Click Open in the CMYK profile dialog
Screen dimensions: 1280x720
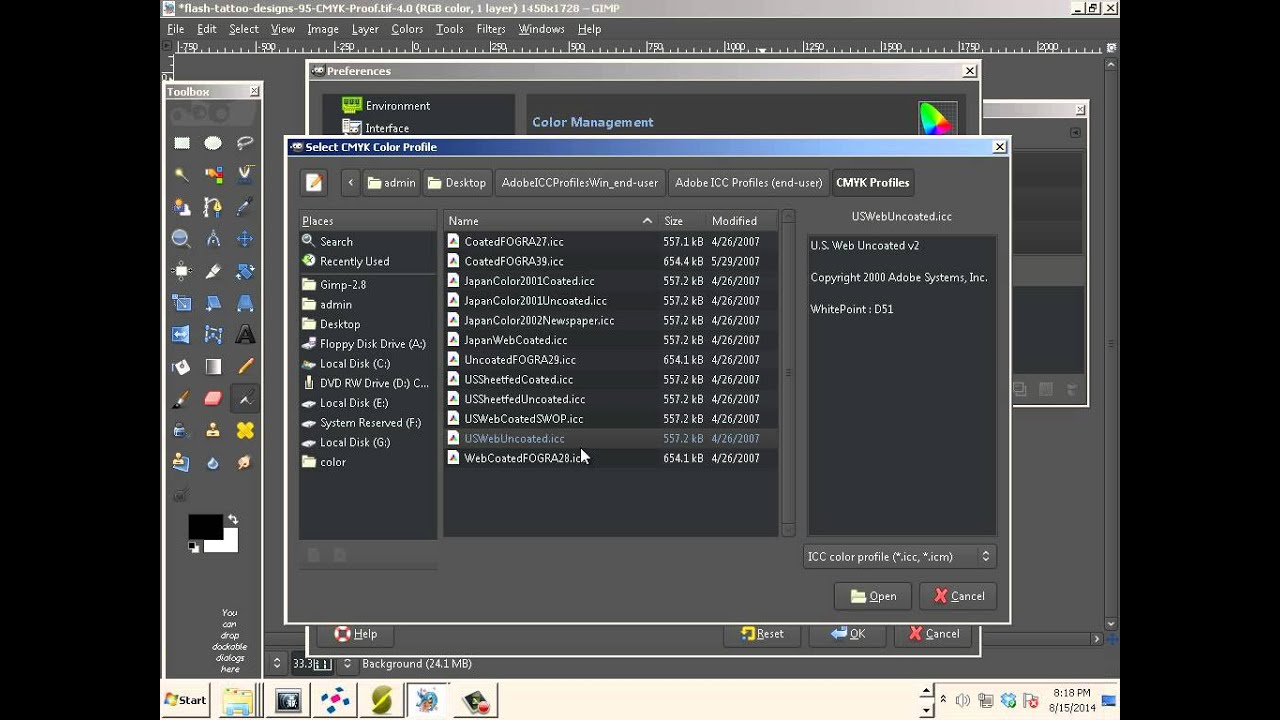click(873, 596)
